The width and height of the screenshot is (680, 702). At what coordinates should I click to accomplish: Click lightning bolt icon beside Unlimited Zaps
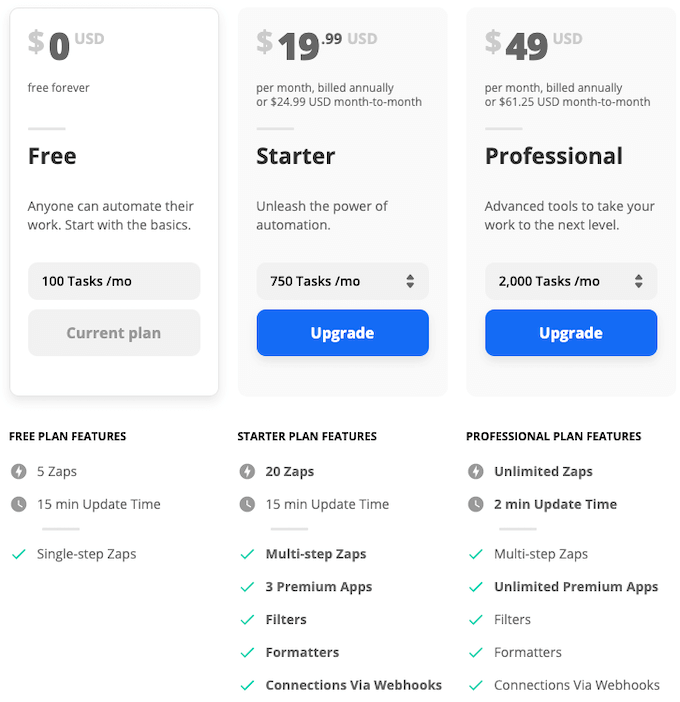[475, 472]
